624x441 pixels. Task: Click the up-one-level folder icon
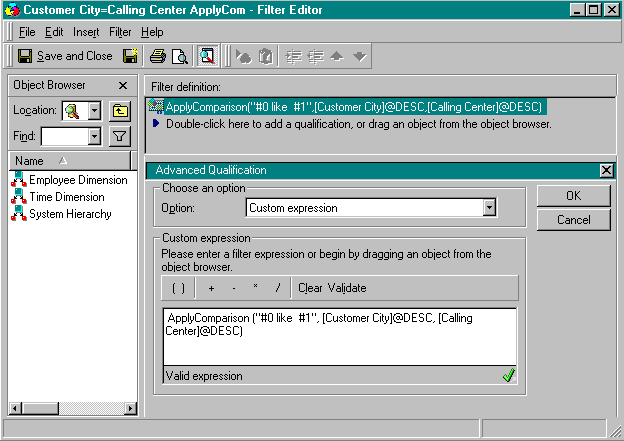[x=120, y=111]
